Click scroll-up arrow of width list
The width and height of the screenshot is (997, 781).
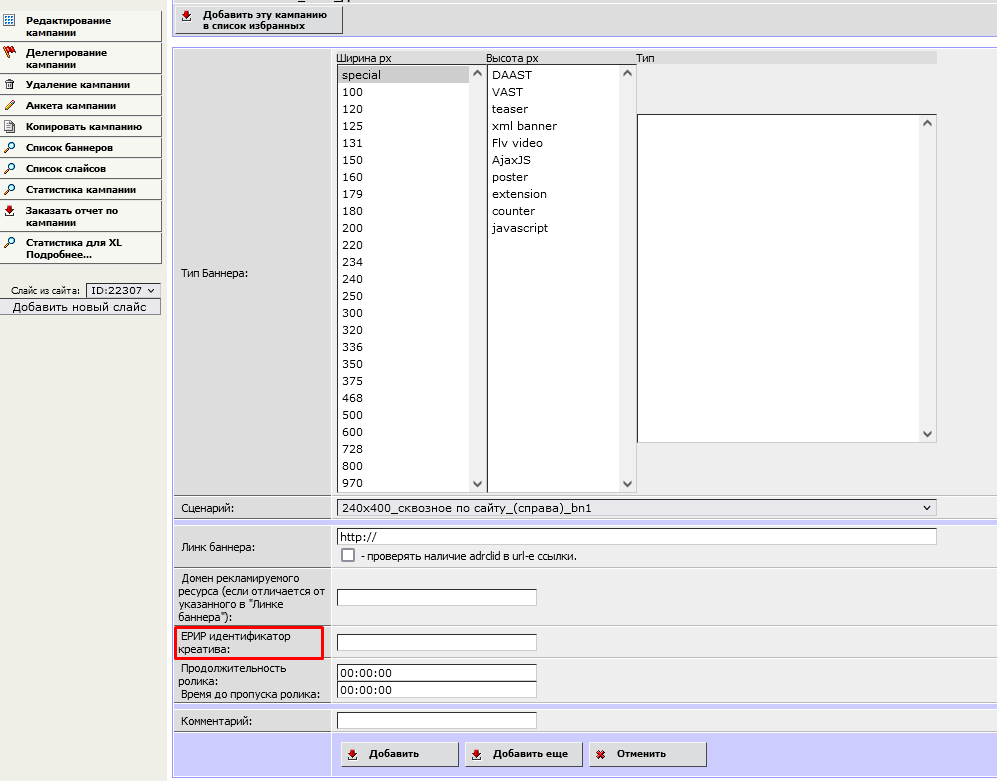pyautogui.click(x=478, y=73)
